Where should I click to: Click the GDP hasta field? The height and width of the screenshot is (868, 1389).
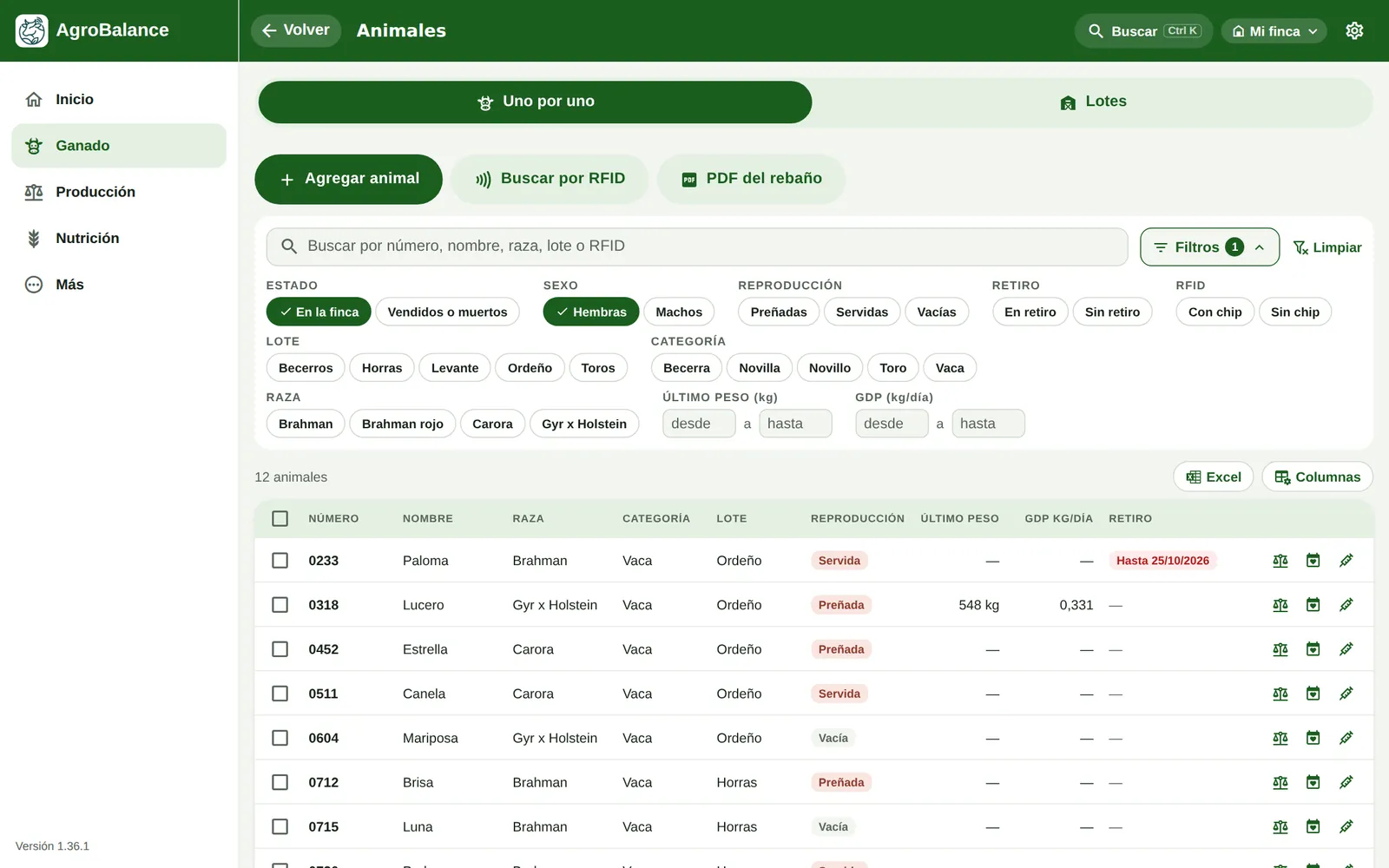point(988,424)
